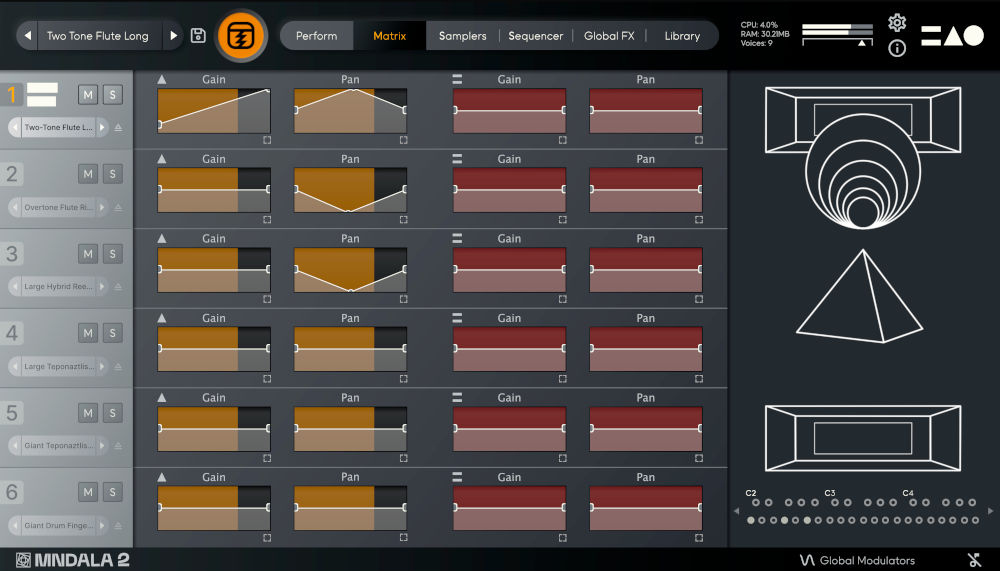This screenshot has width=1000, height=571.
Task: Adjust the master volume slider handle
Action: click(862, 43)
